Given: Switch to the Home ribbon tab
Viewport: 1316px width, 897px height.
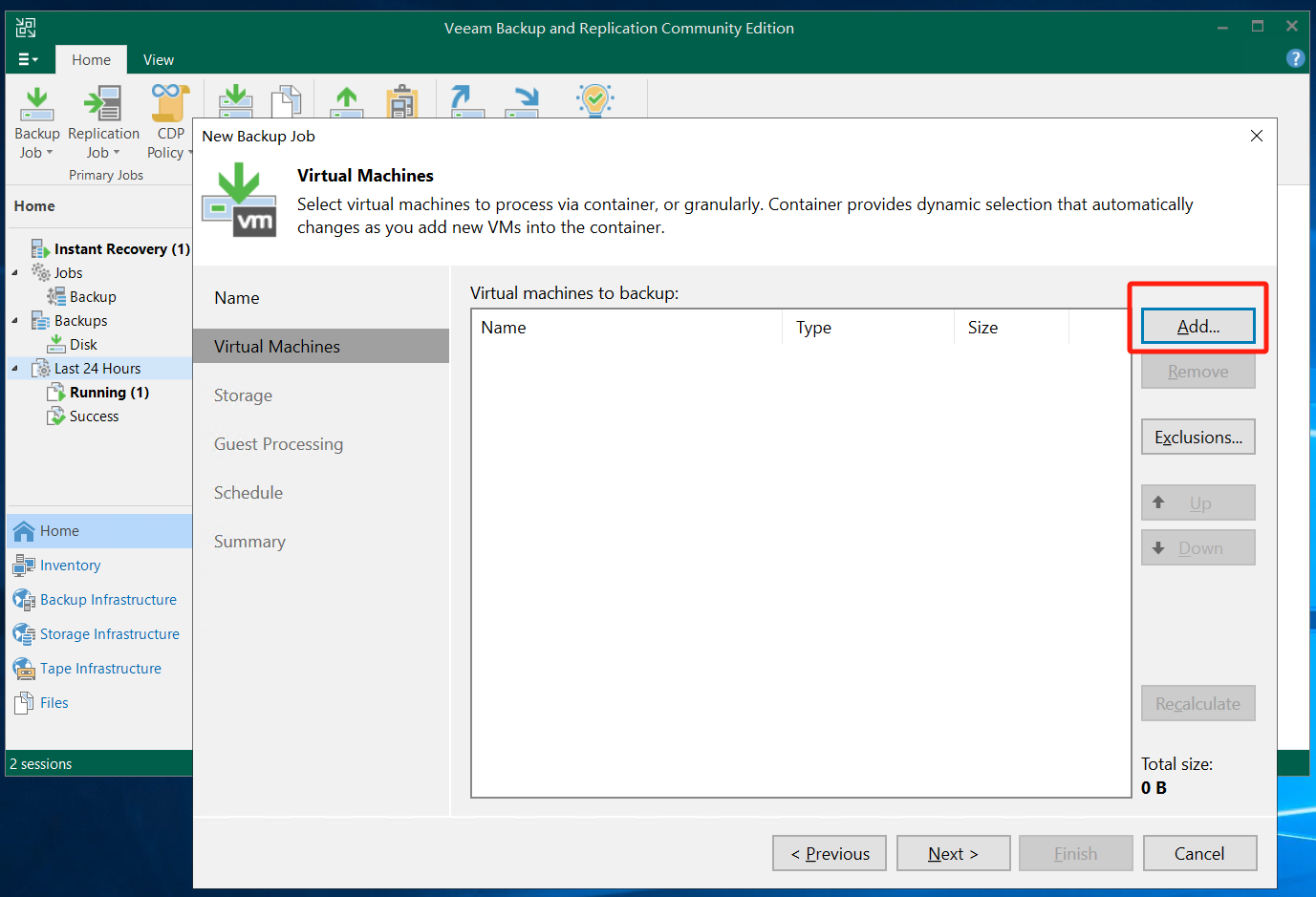Looking at the screenshot, I should [91, 59].
